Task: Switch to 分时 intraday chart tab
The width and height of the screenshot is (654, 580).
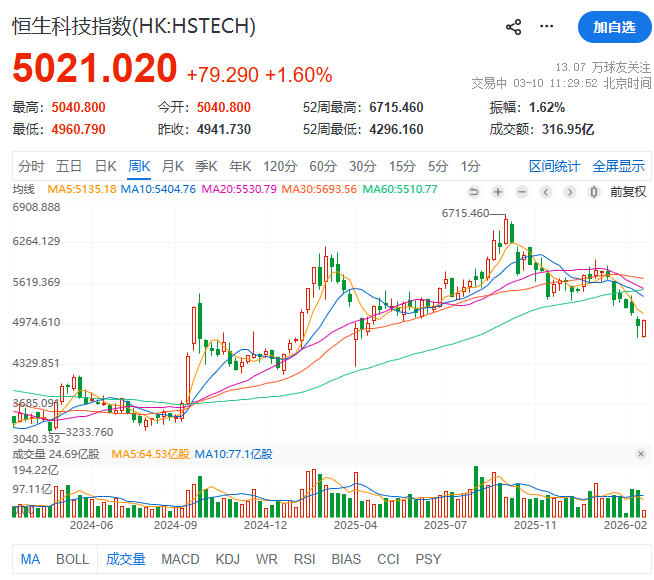Action: pos(31,166)
